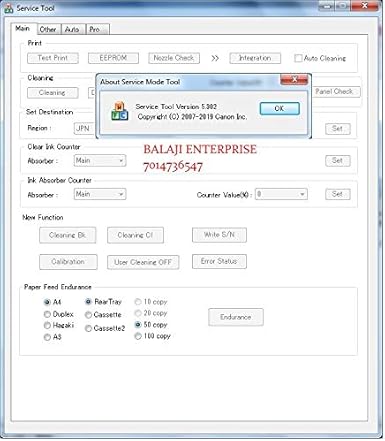
Task: Open the Other tab
Action: 48,29
